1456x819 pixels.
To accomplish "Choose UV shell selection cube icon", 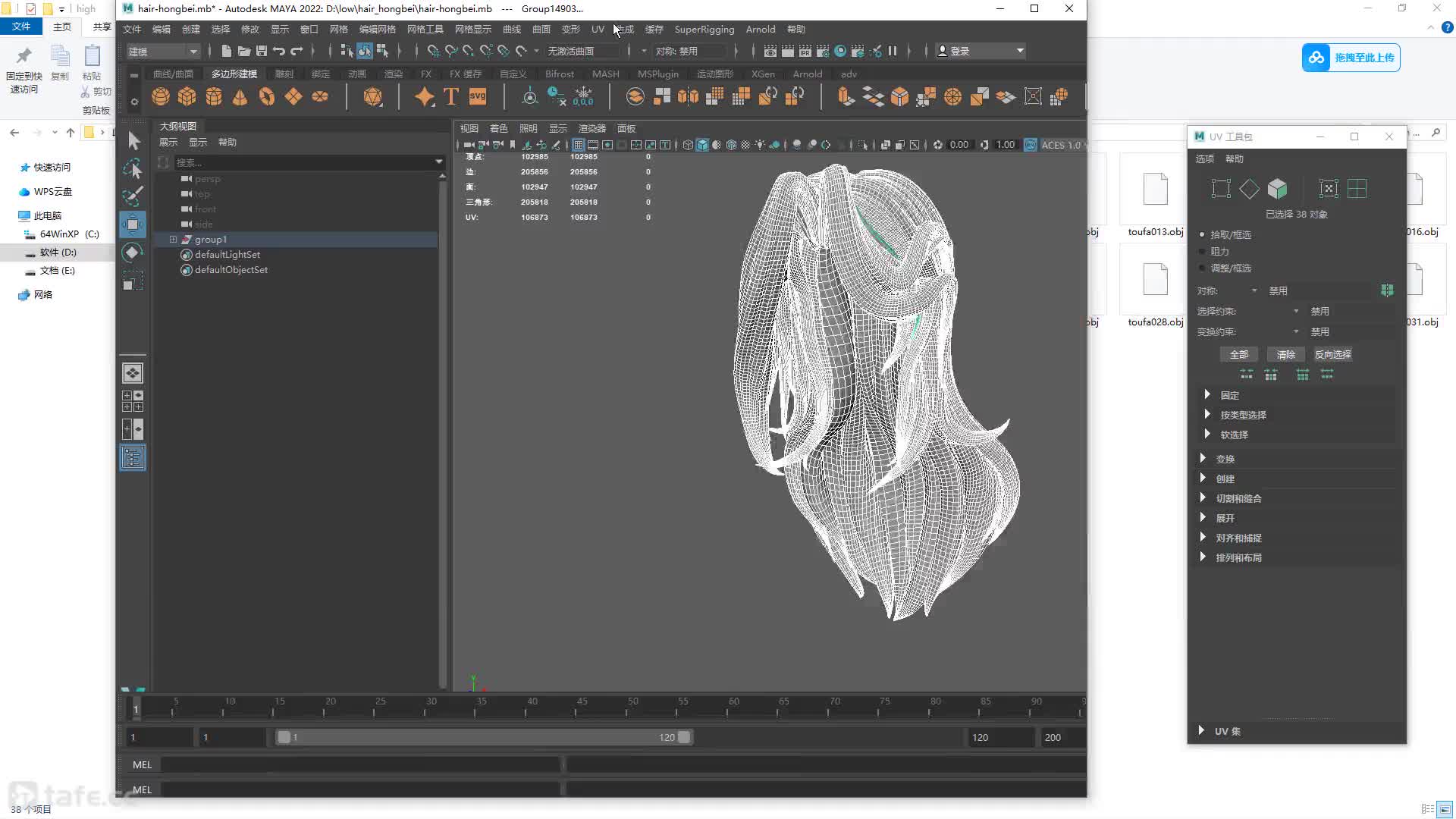I will [1277, 188].
